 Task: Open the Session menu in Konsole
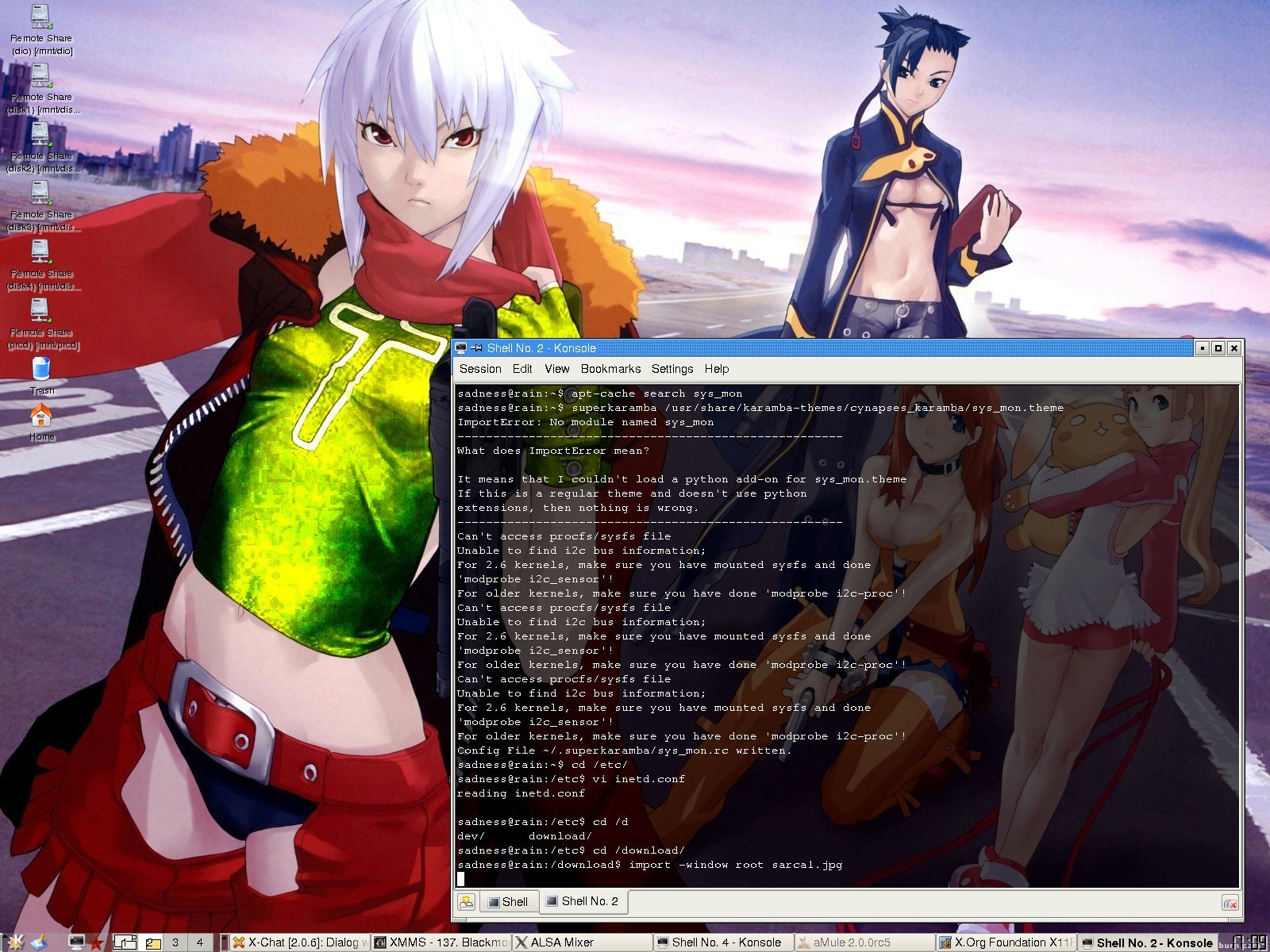(480, 369)
